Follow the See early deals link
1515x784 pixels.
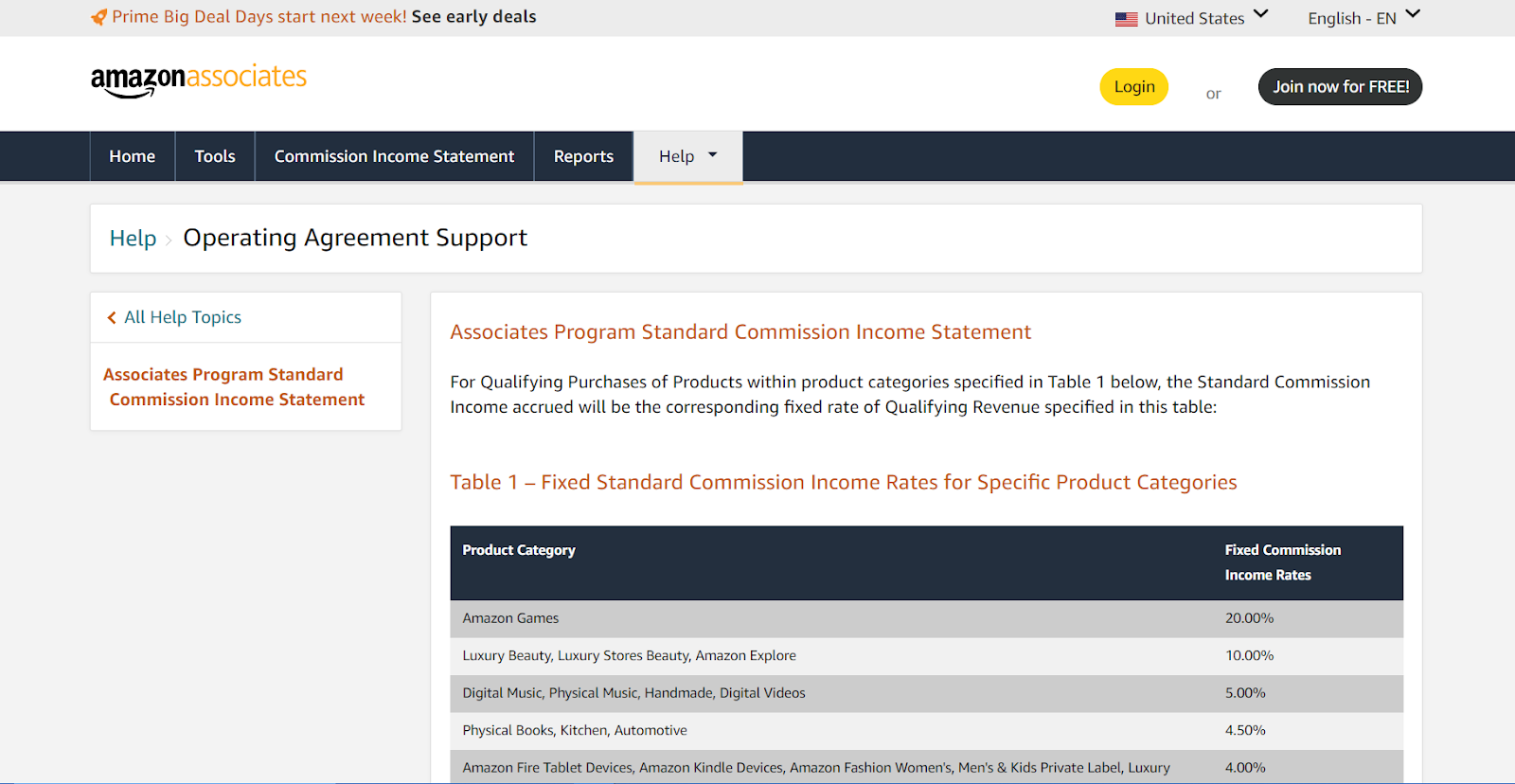point(474,17)
